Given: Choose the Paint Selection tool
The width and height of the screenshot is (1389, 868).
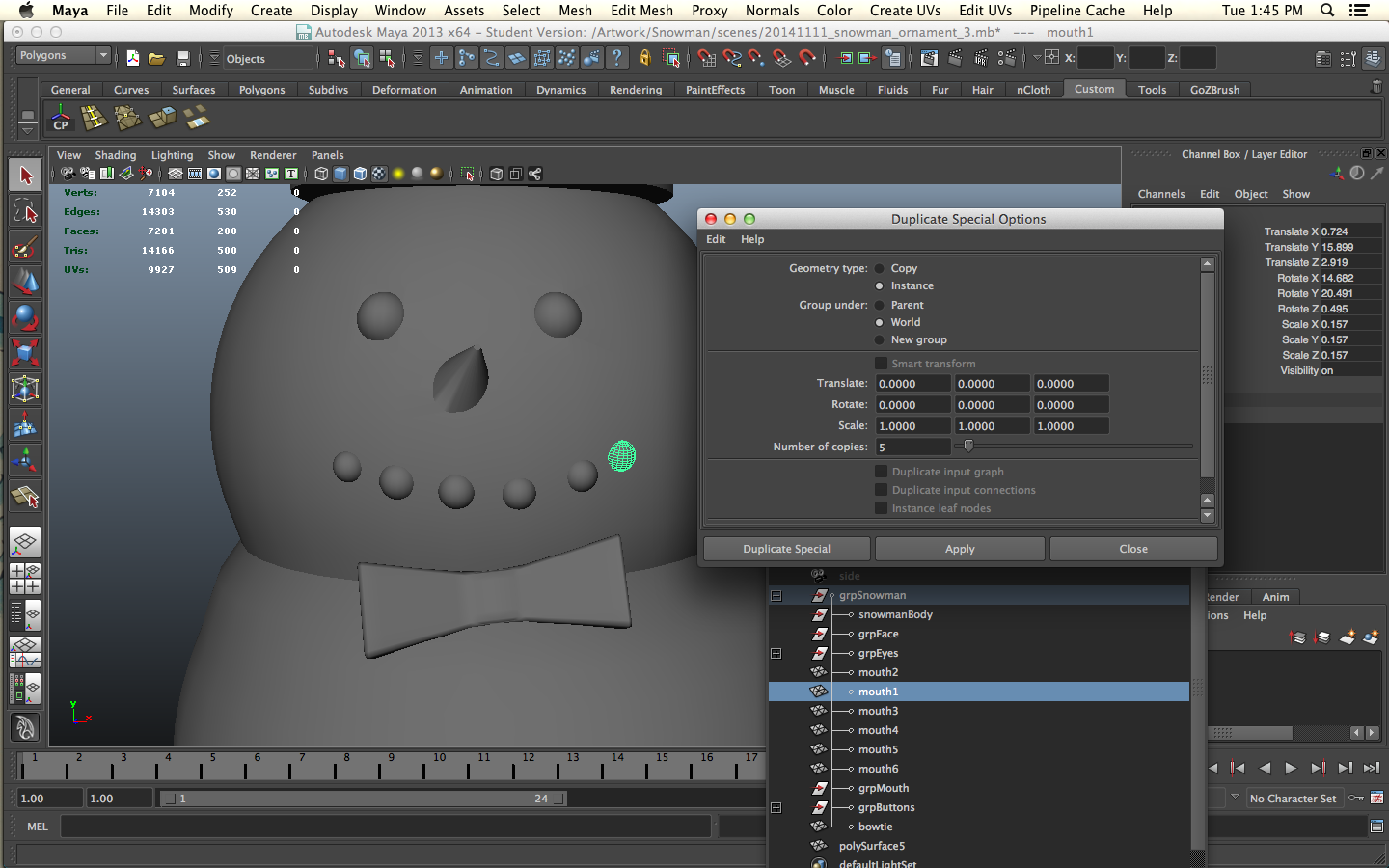Looking at the screenshot, I should [x=25, y=247].
